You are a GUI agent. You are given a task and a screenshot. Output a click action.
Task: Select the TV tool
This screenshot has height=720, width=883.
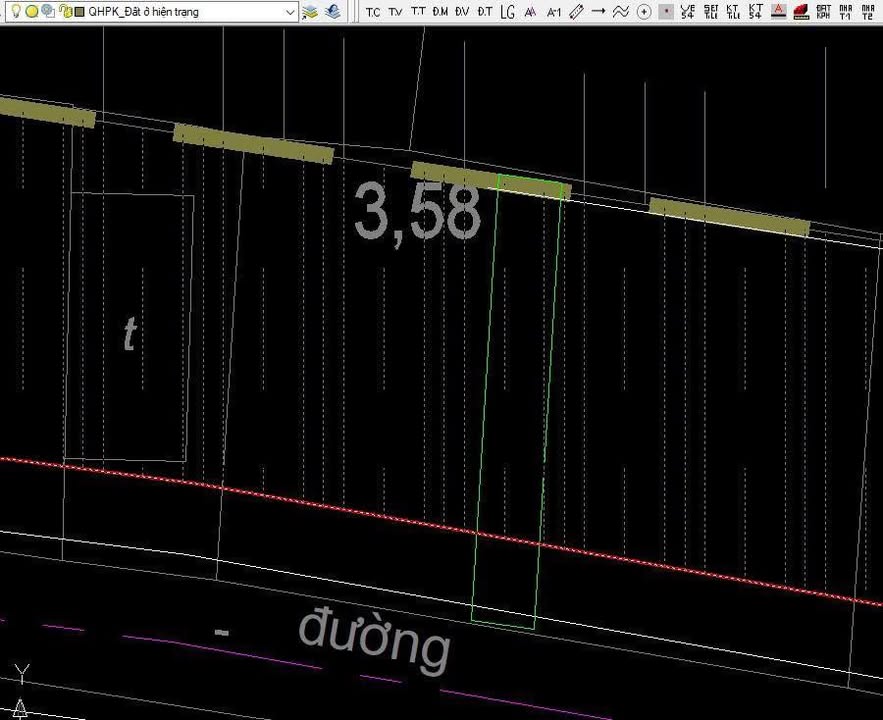point(394,12)
